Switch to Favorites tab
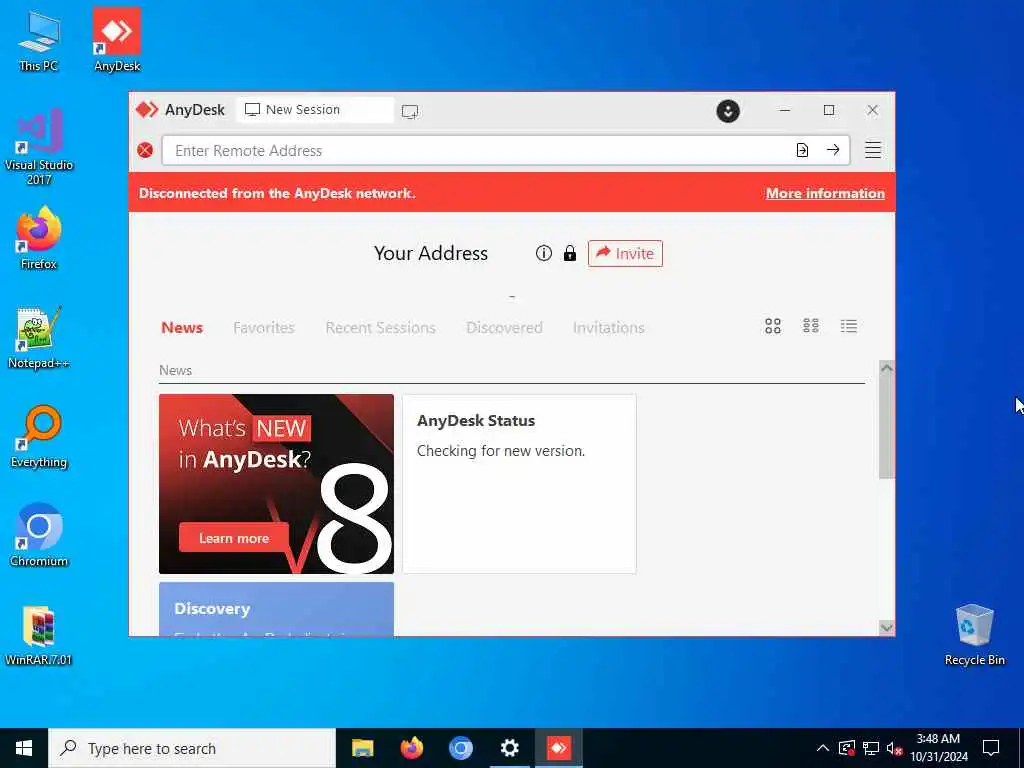This screenshot has height=768, width=1024. tap(264, 327)
